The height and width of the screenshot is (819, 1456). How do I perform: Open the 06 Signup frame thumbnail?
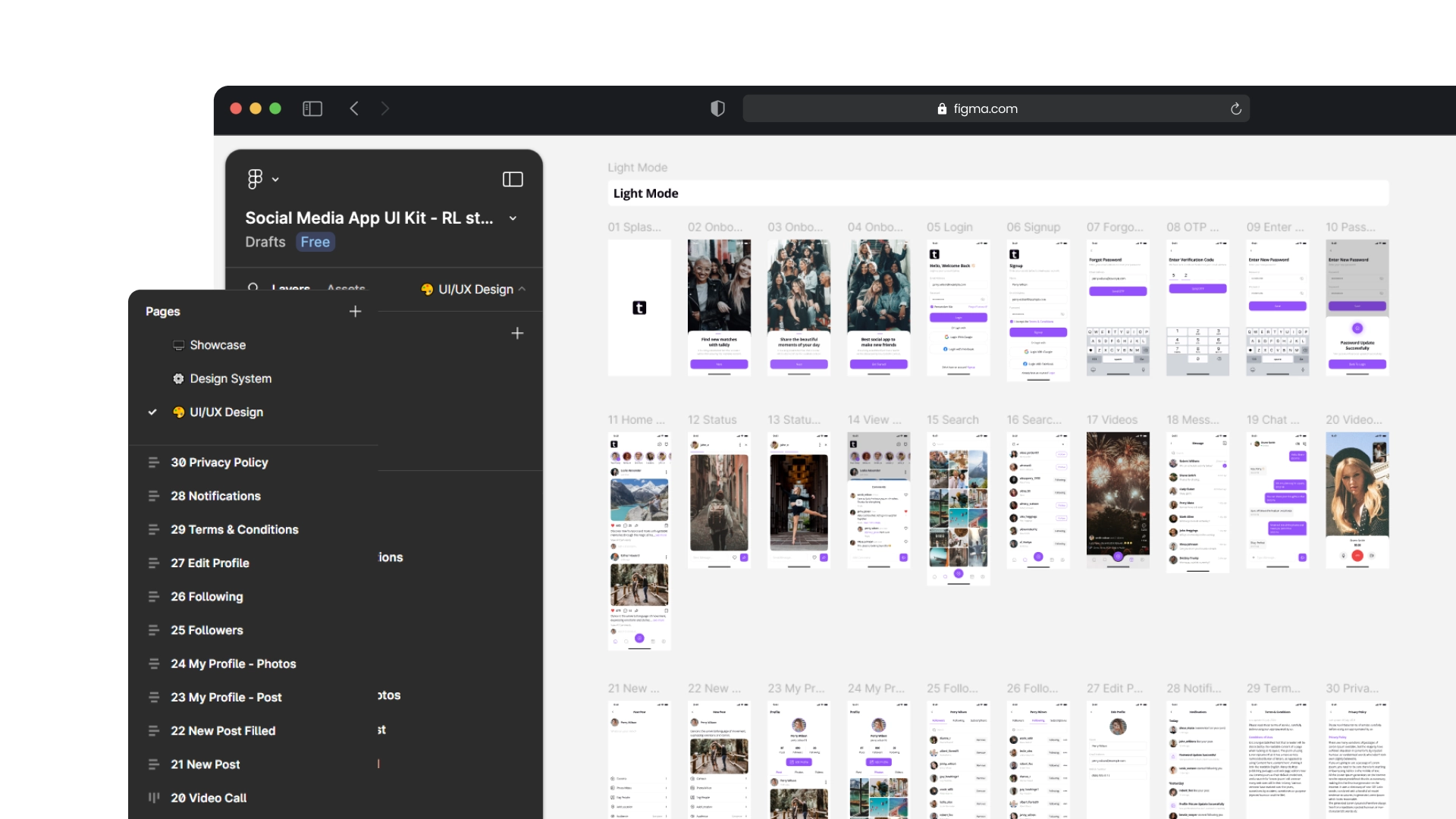click(x=1038, y=310)
